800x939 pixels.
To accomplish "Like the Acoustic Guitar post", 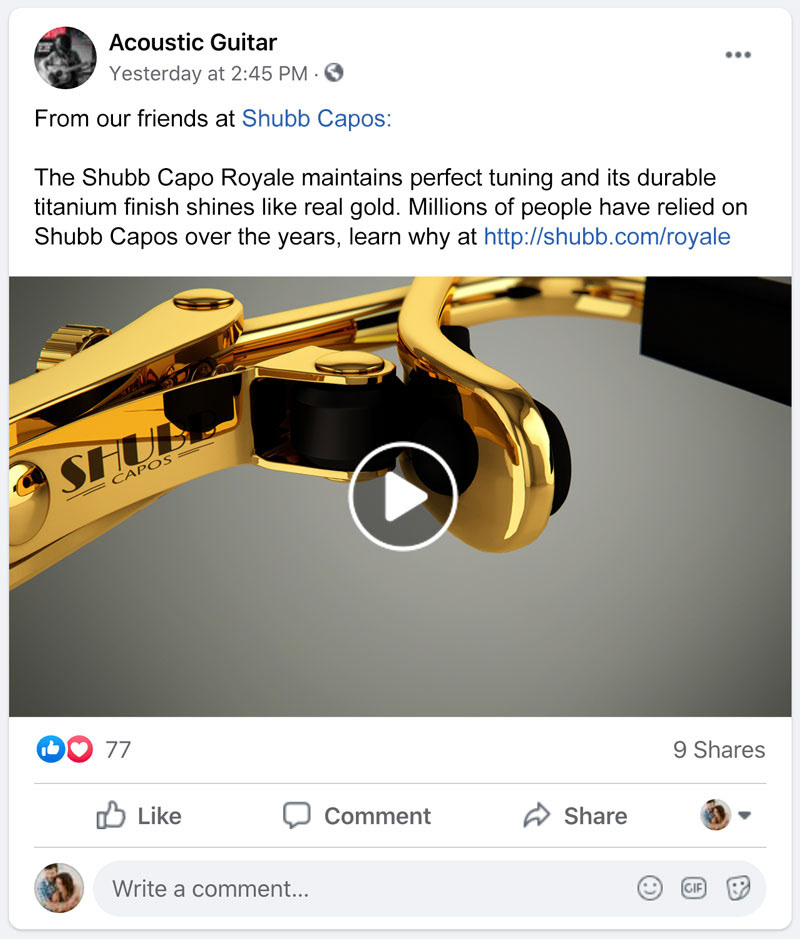I will pyautogui.click(x=139, y=816).
